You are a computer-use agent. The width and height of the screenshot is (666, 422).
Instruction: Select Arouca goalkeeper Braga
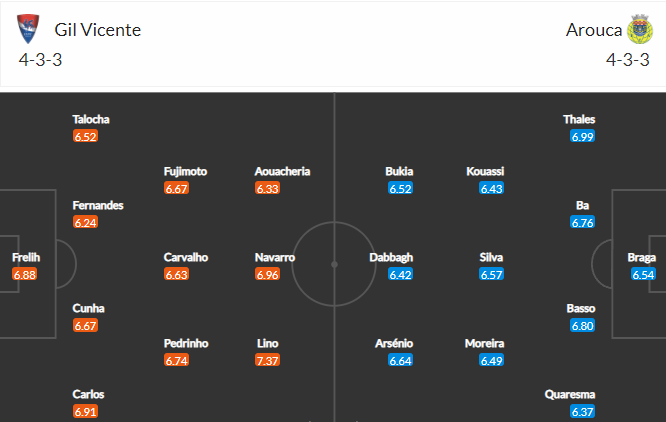point(642,258)
